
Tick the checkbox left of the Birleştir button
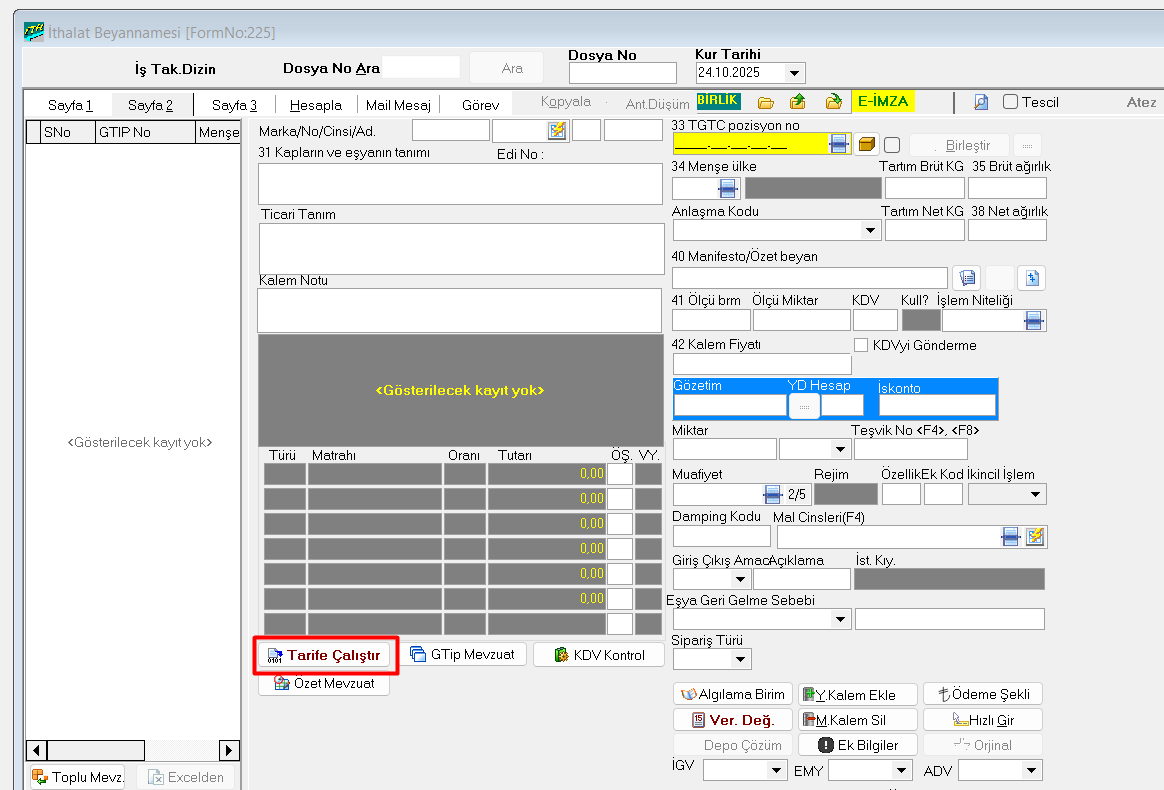tap(892, 144)
